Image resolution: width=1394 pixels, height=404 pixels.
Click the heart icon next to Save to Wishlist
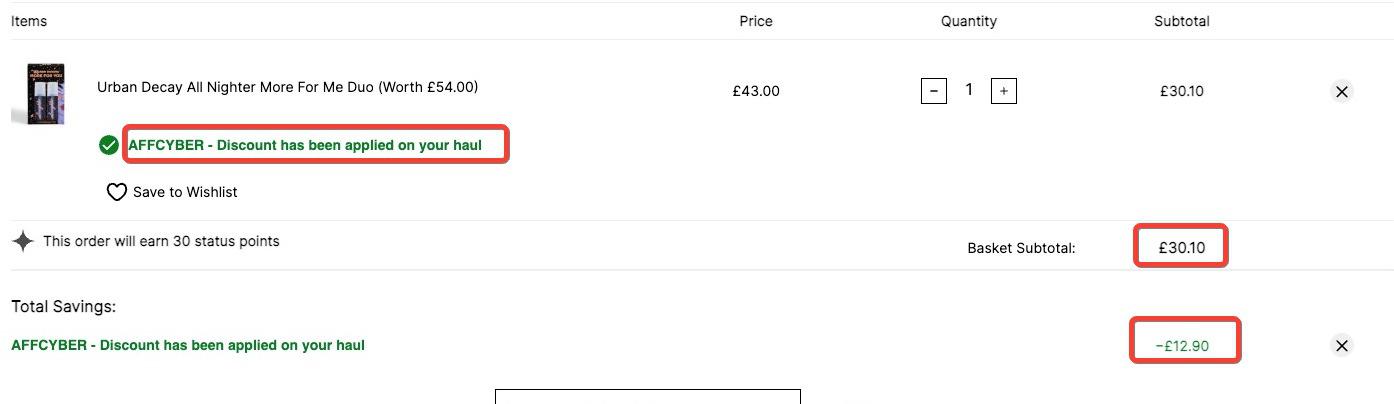pos(117,192)
